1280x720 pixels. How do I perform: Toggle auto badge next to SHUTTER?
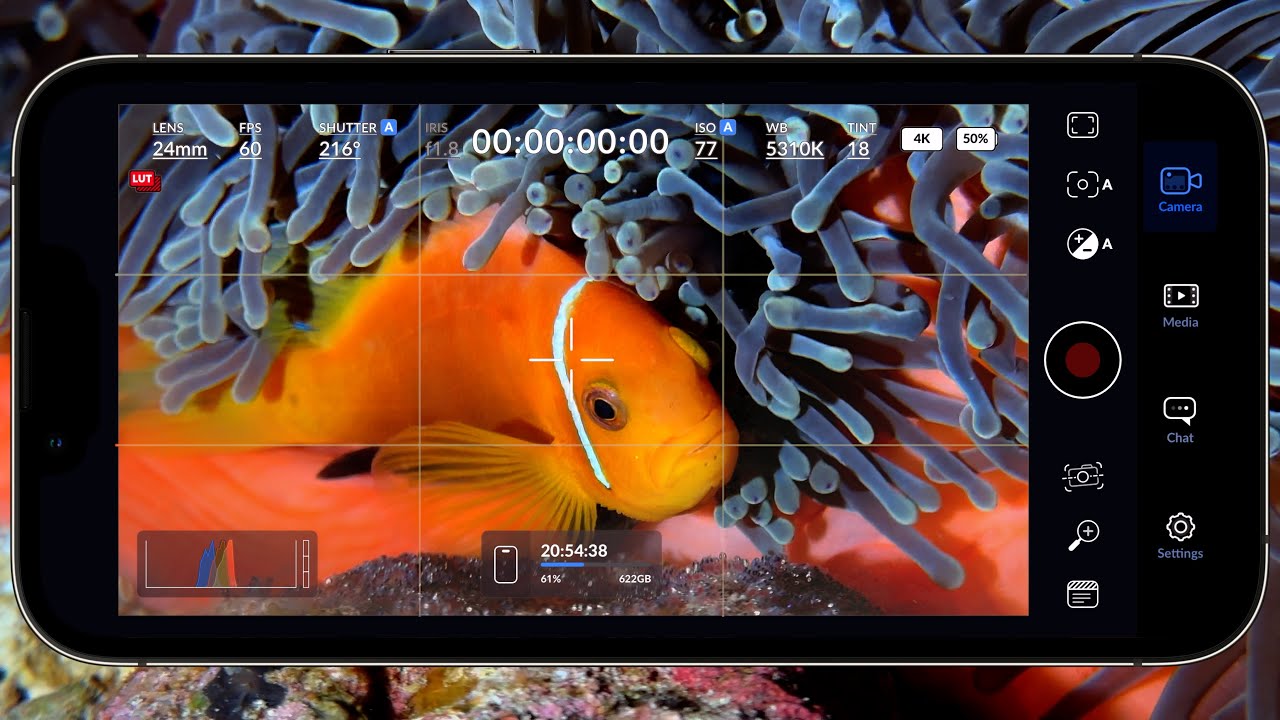[389, 127]
